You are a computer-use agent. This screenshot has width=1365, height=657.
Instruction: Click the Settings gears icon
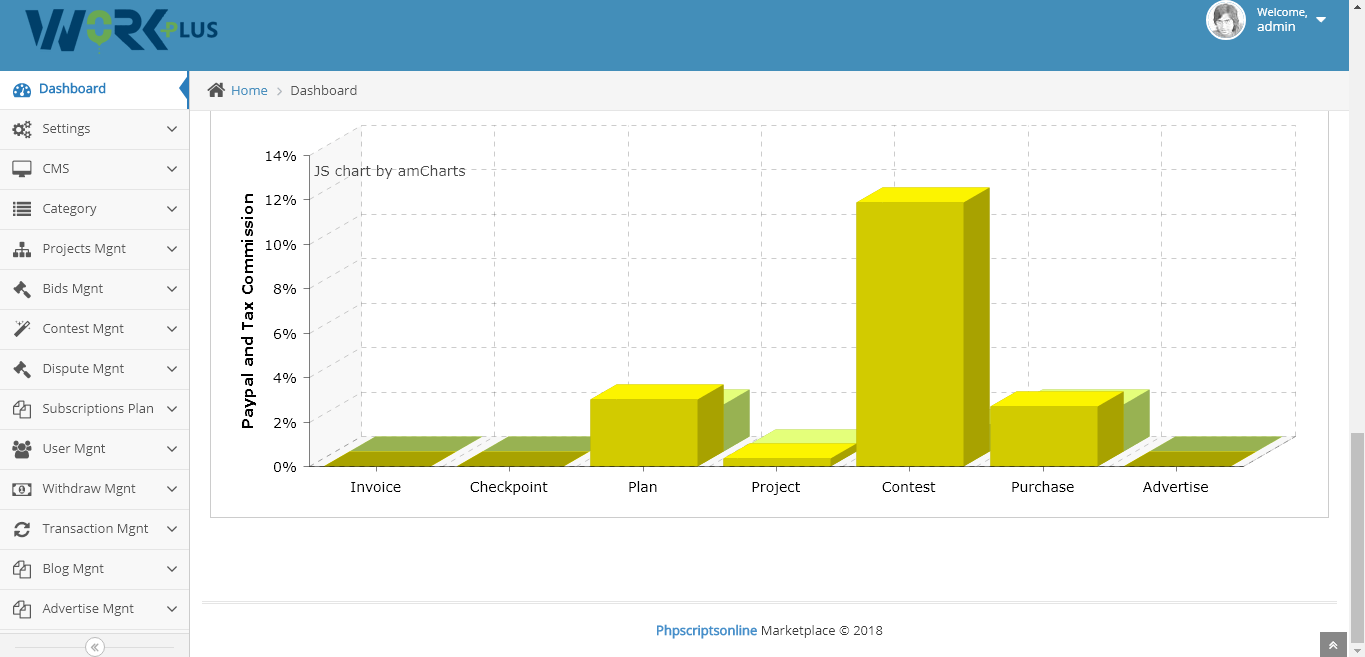(x=22, y=129)
